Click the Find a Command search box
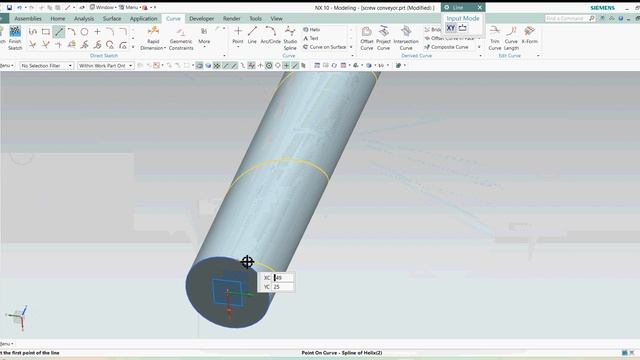 pos(570,18)
